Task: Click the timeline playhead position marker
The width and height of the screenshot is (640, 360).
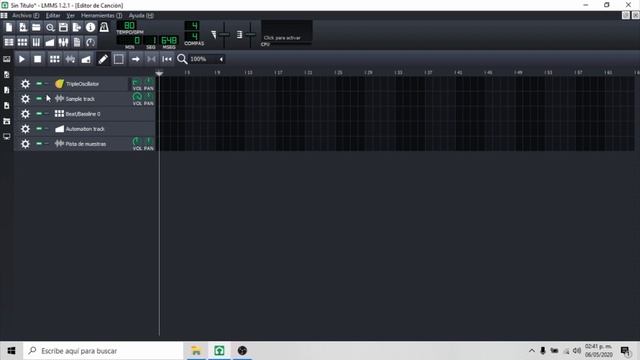Action: click(x=159, y=73)
